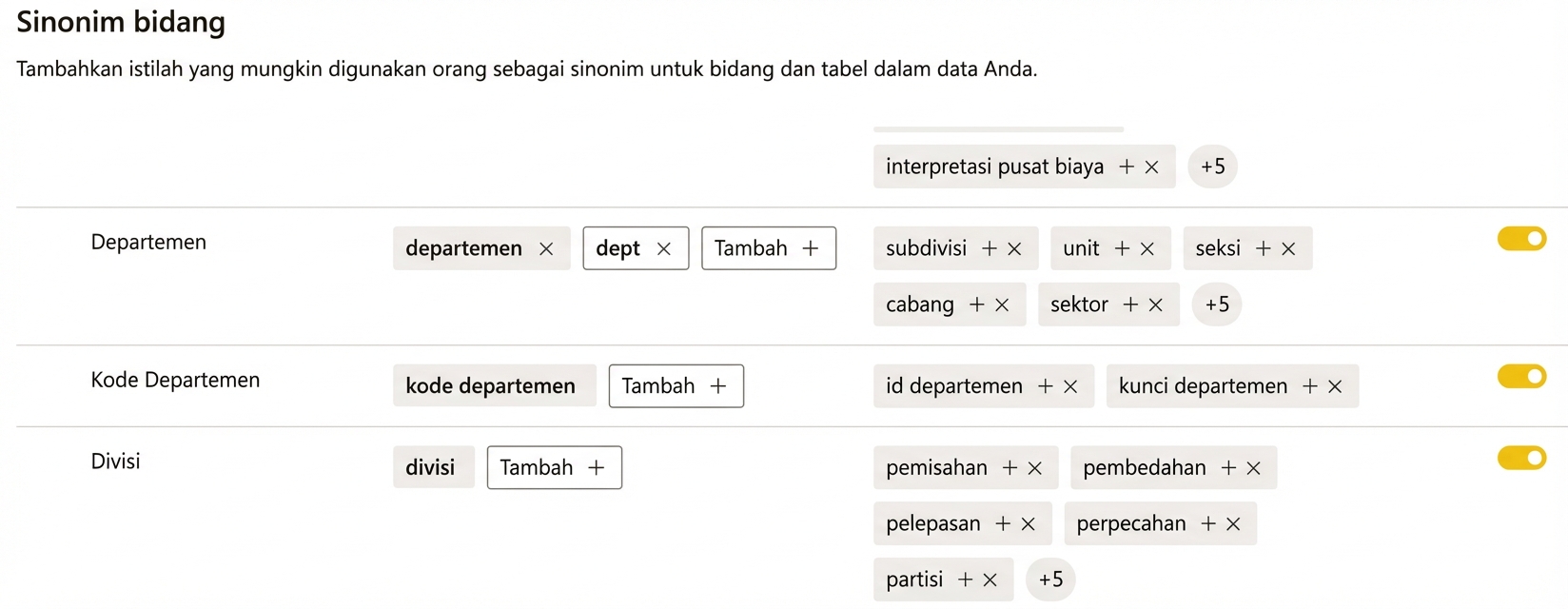
Task: Add "pemisahan" to Divisi synonyms with plus icon
Action: 1011,467
